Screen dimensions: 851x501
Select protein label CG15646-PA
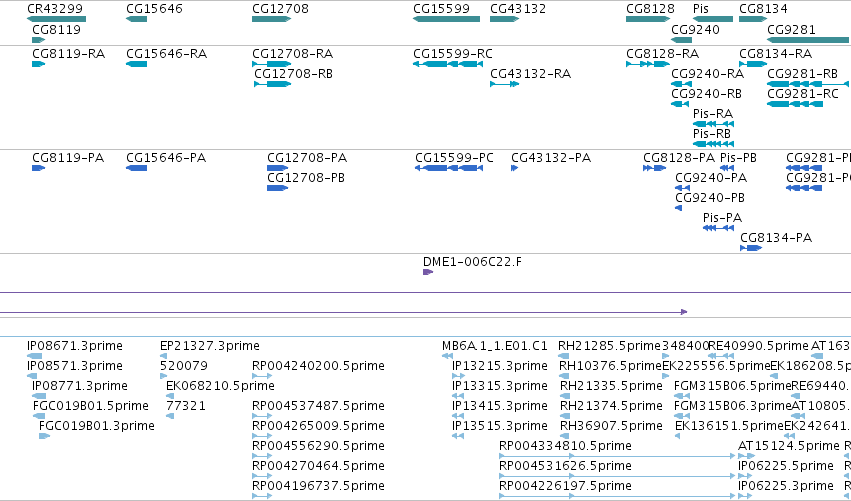(166, 158)
